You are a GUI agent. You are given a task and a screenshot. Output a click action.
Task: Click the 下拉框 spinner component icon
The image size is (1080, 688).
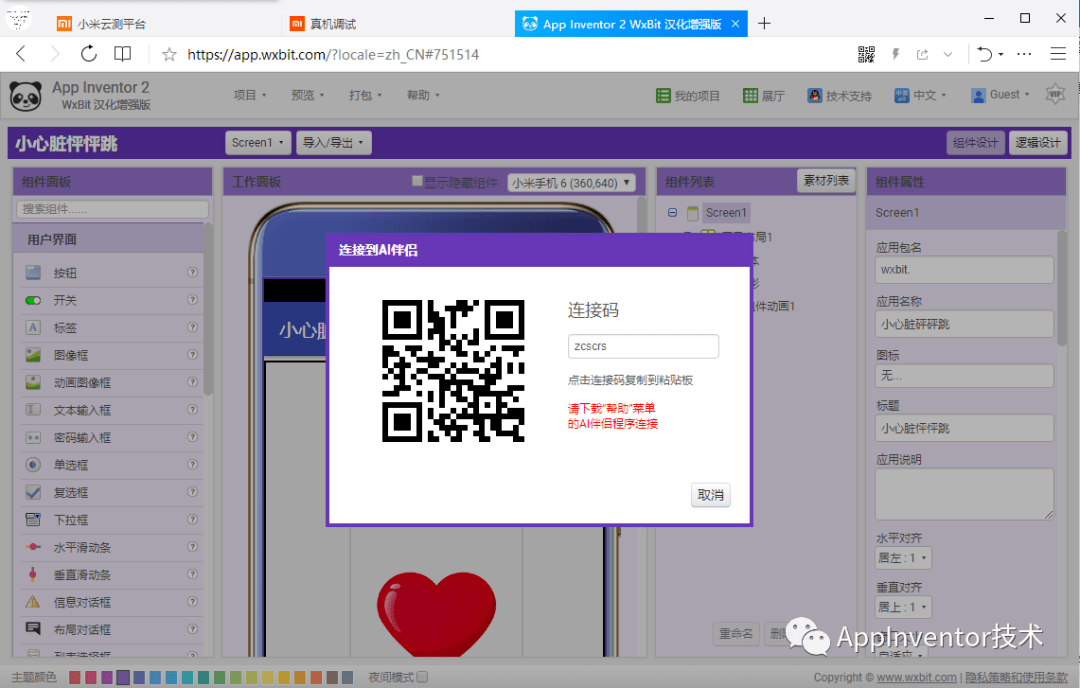[33, 519]
